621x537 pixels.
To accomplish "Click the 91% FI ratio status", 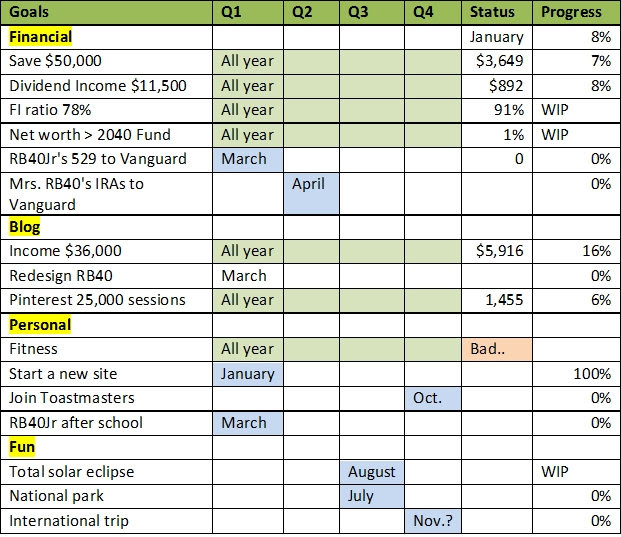I will (x=497, y=110).
